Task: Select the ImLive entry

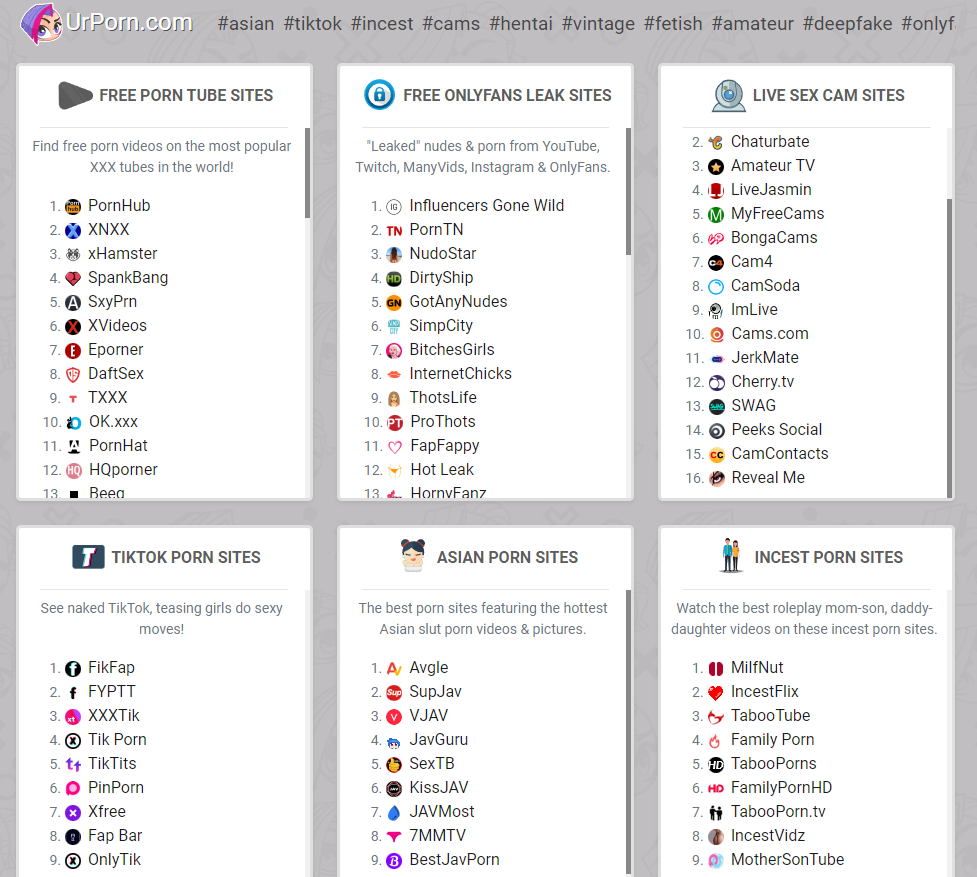Action: point(754,310)
